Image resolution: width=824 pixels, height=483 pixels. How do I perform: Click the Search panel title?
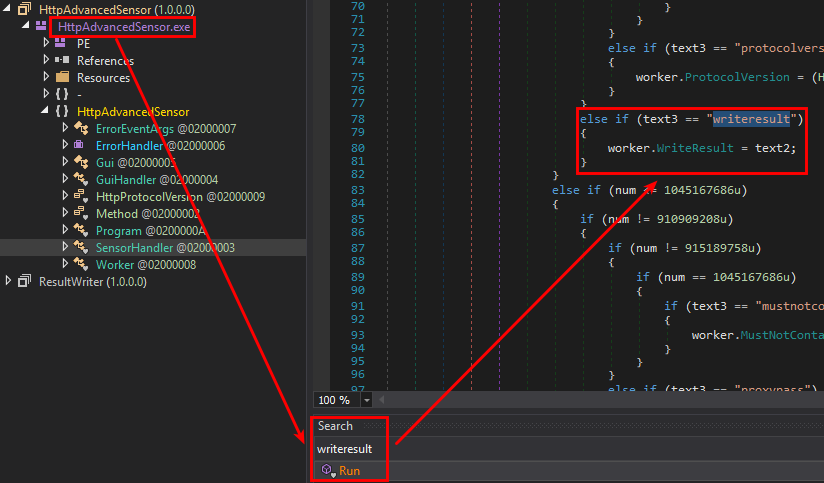335,426
